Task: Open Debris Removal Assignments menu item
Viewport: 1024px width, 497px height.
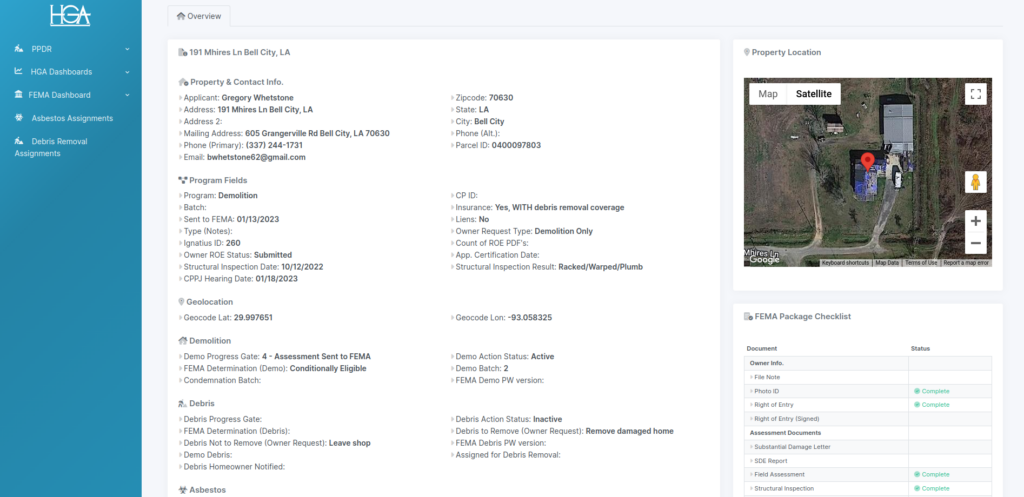Action: click(58, 147)
